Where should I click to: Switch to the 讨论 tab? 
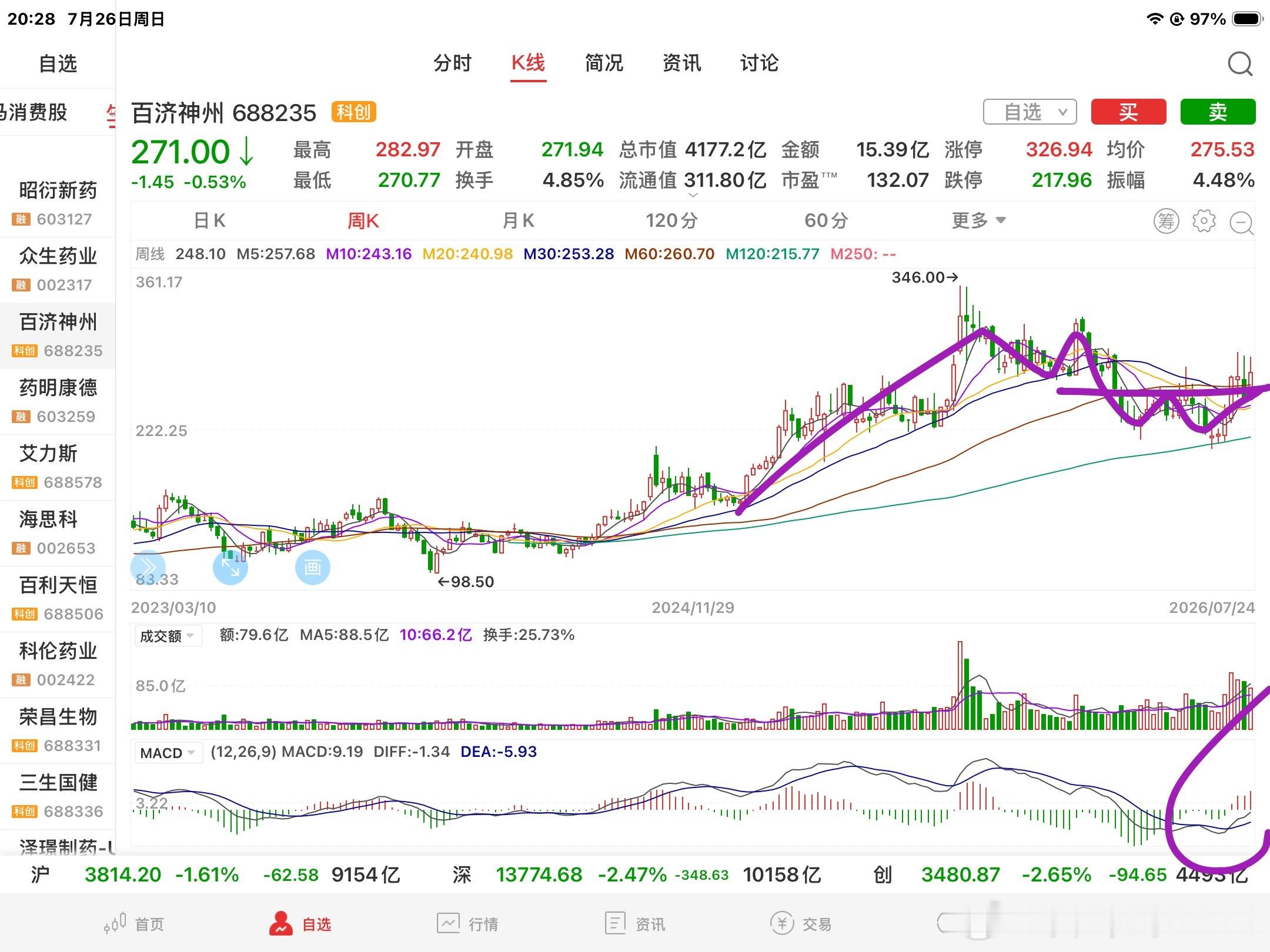(x=759, y=63)
